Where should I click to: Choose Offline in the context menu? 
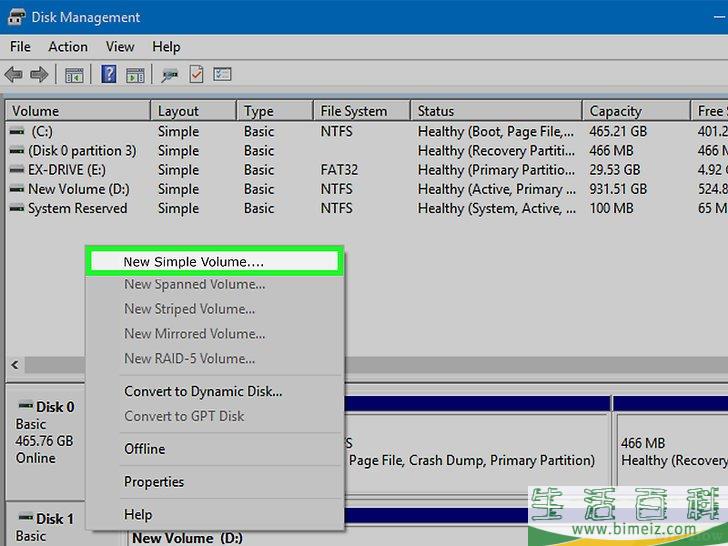145,449
